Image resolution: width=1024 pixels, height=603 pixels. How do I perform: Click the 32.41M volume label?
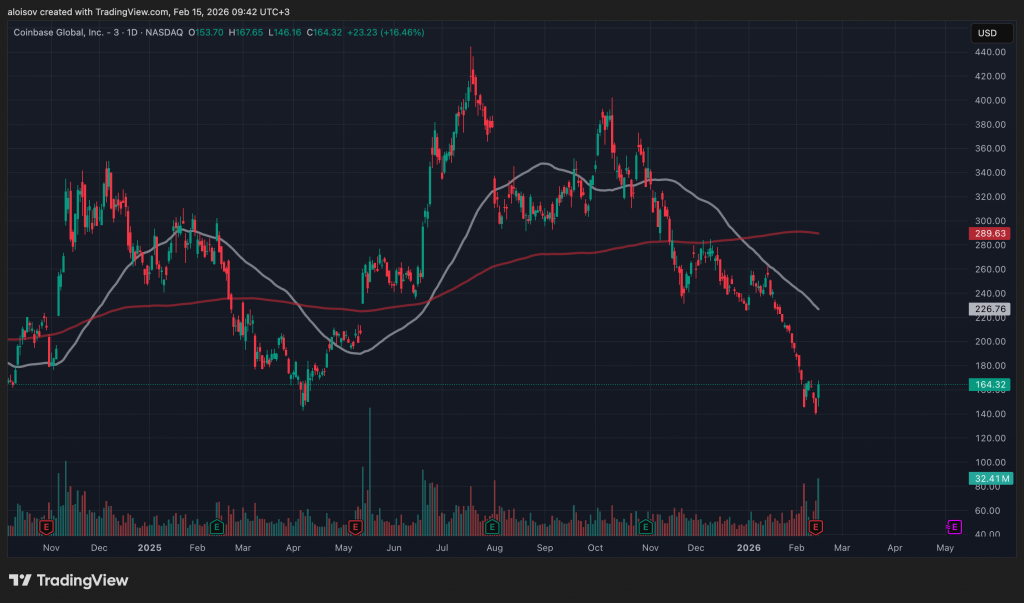coord(986,479)
